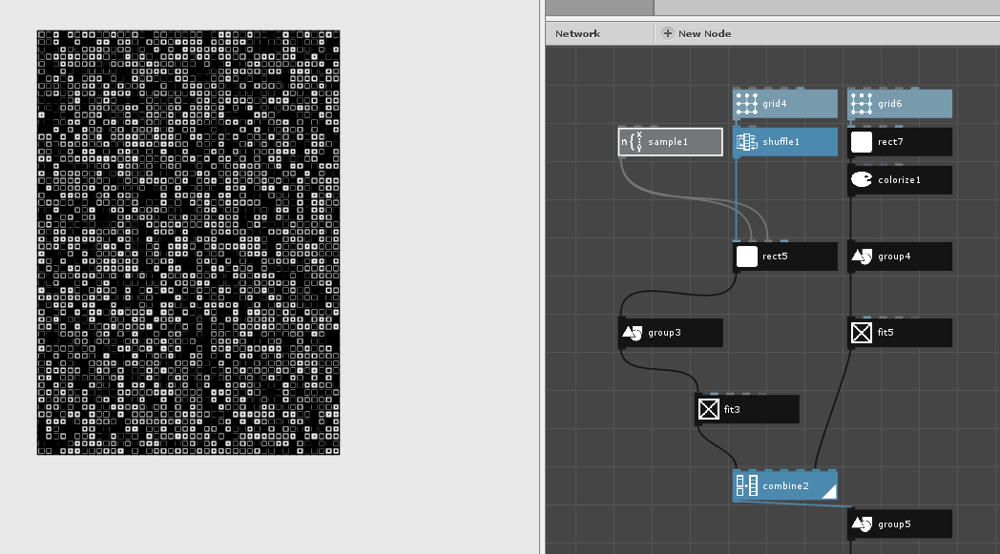Screen dimensions: 1000x554
Task: Click the fit3 crossed-box icon
Action: (x=709, y=409)
